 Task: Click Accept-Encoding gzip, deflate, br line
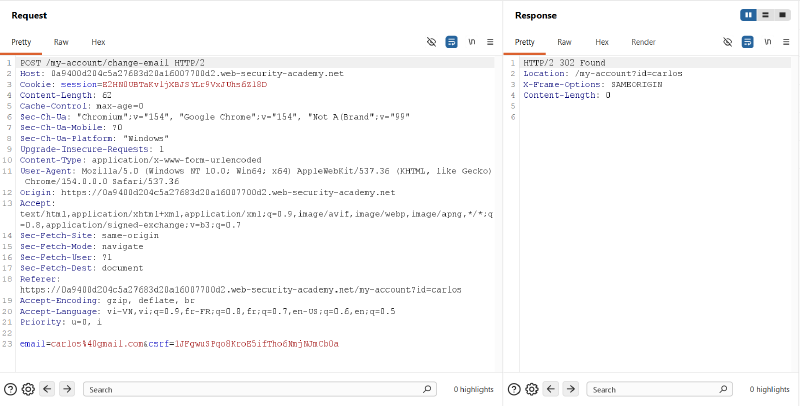107,301
